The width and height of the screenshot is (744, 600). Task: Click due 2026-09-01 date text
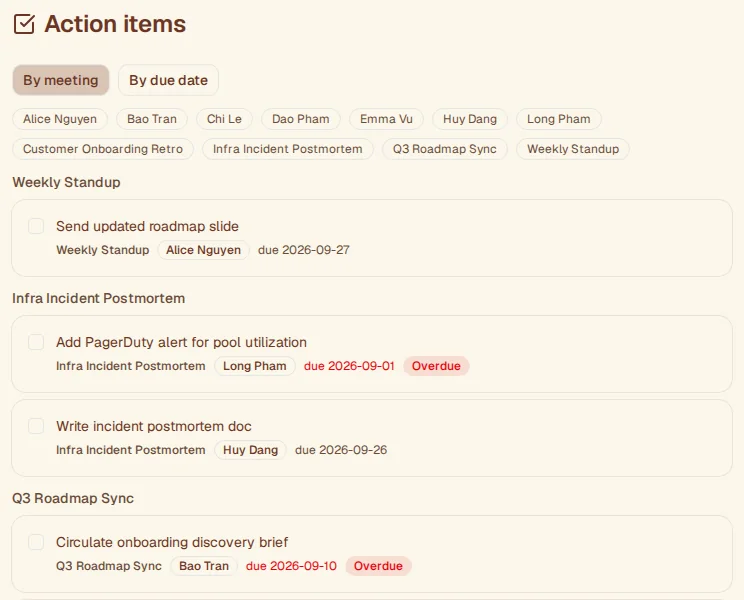349,366
